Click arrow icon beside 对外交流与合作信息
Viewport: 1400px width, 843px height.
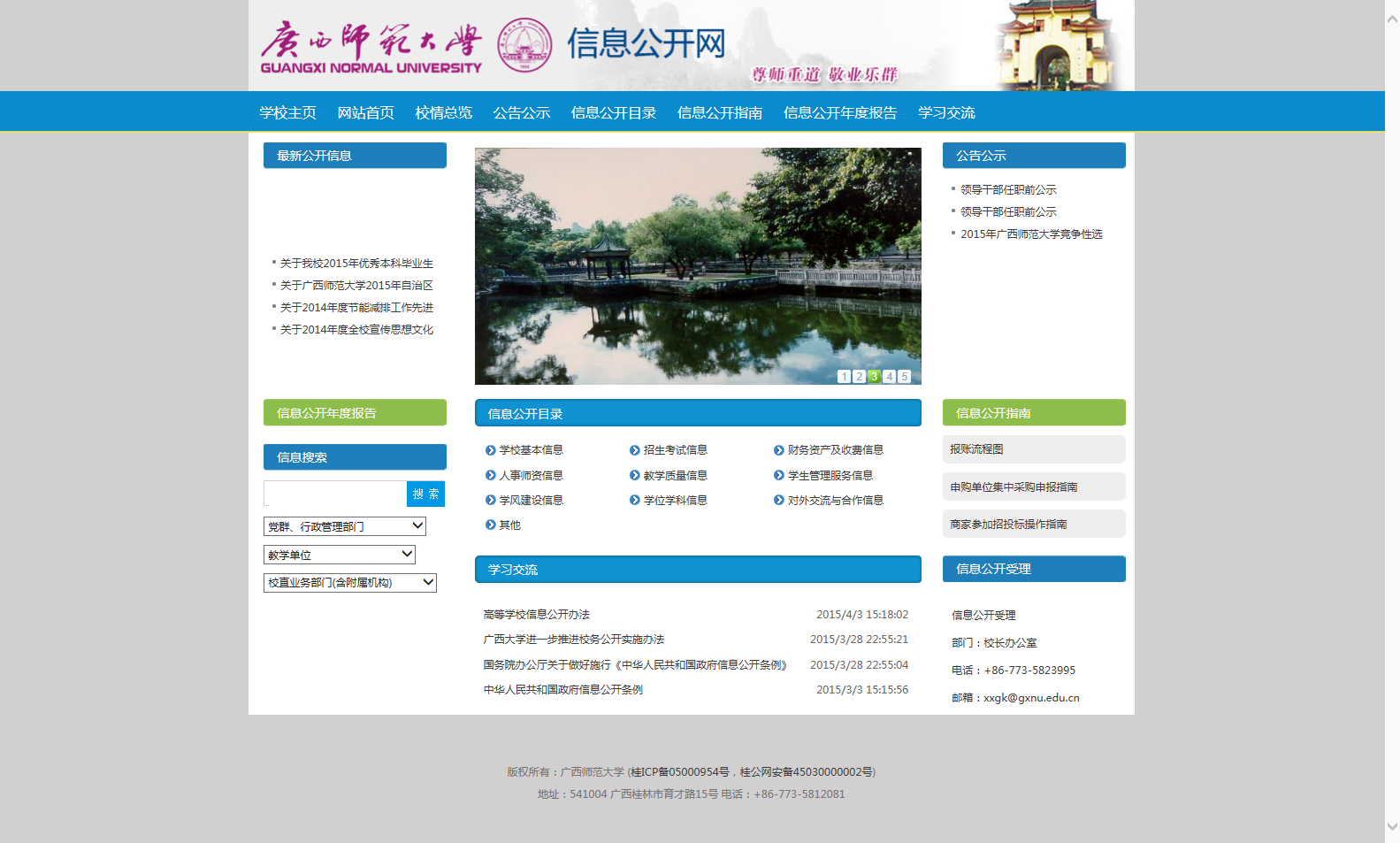(x=779, y=500)
